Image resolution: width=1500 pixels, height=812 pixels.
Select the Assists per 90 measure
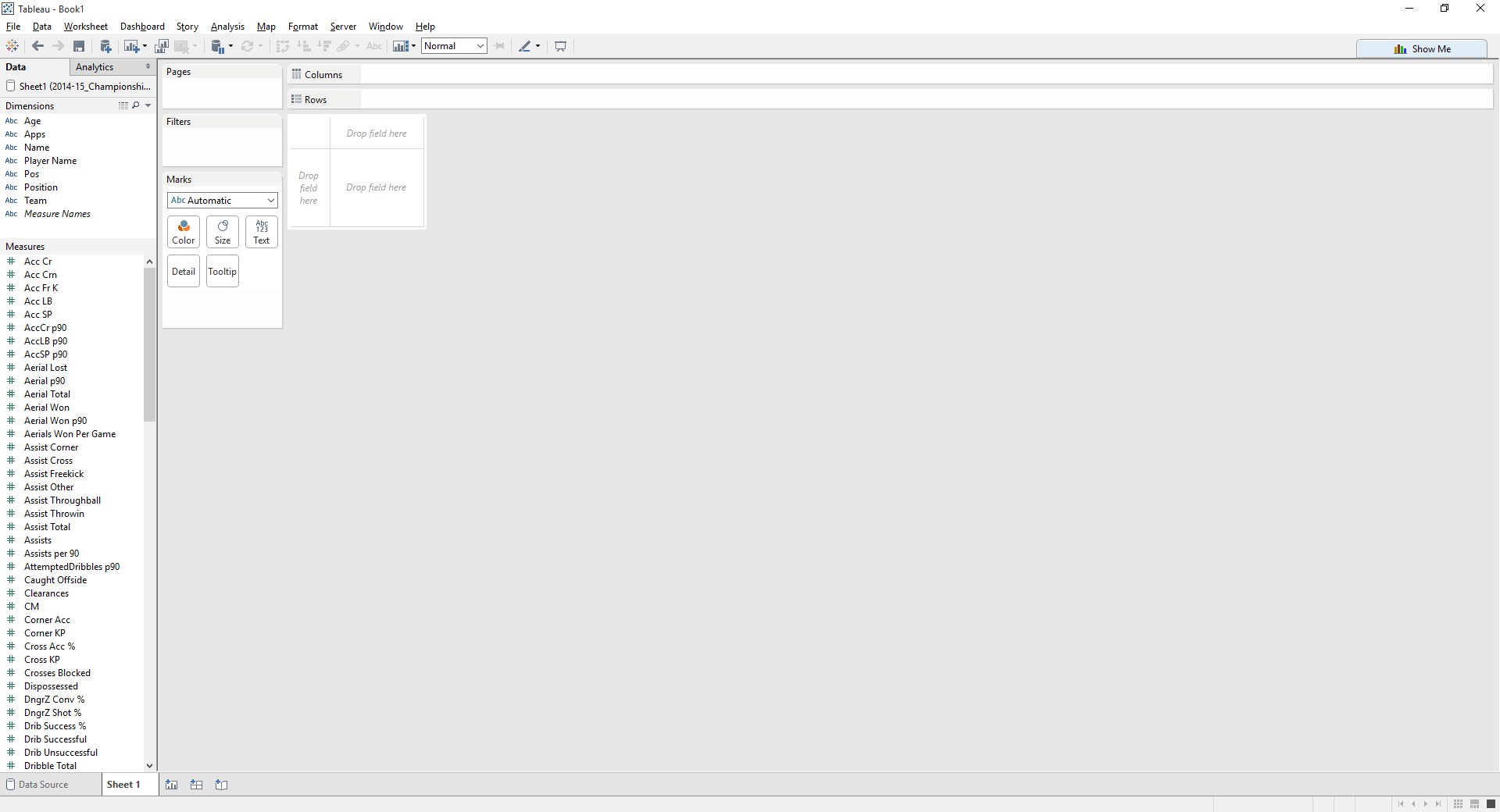pyautogui.click(x=52, y=554)
